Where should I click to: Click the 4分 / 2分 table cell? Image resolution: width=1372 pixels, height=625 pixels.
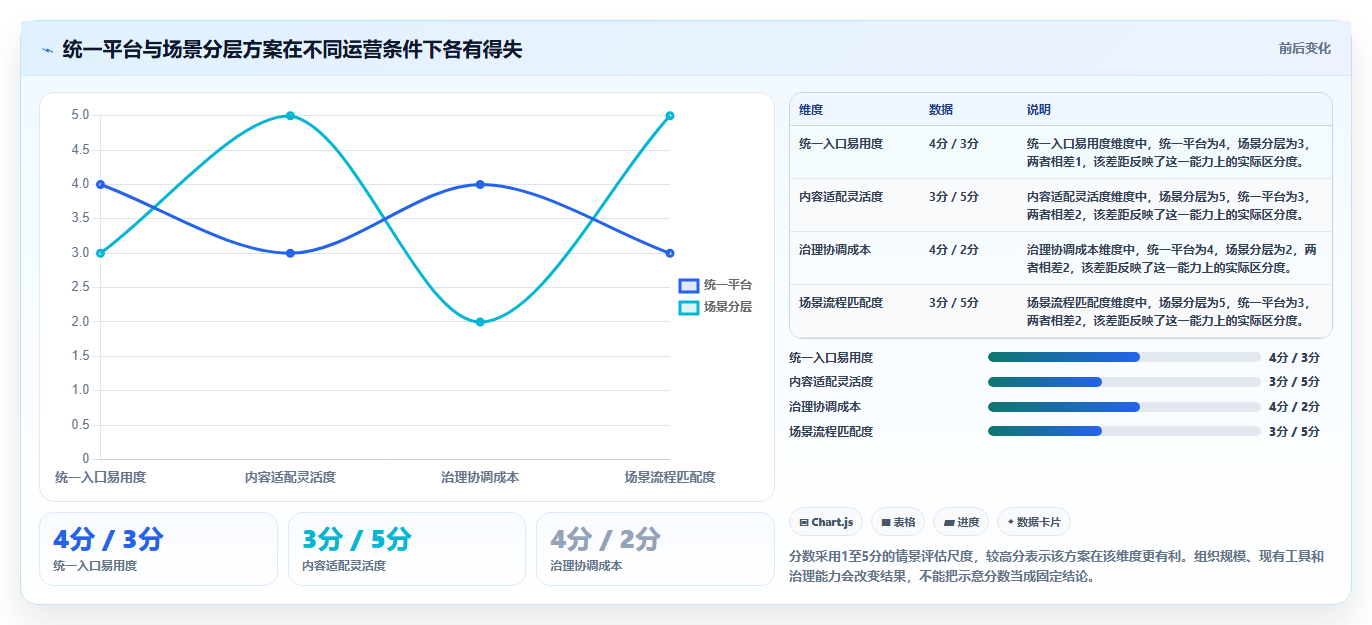pos(953,249)
